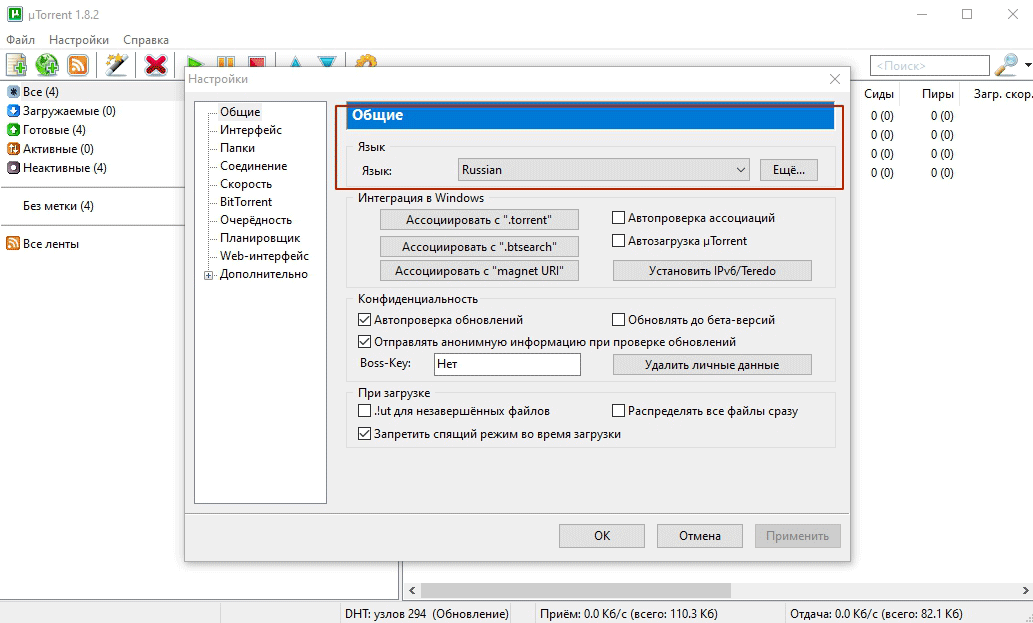The height and width of the screenshot is (623, 1033).
Task: Open the Справка menu
Action: (x=146, y=40)
